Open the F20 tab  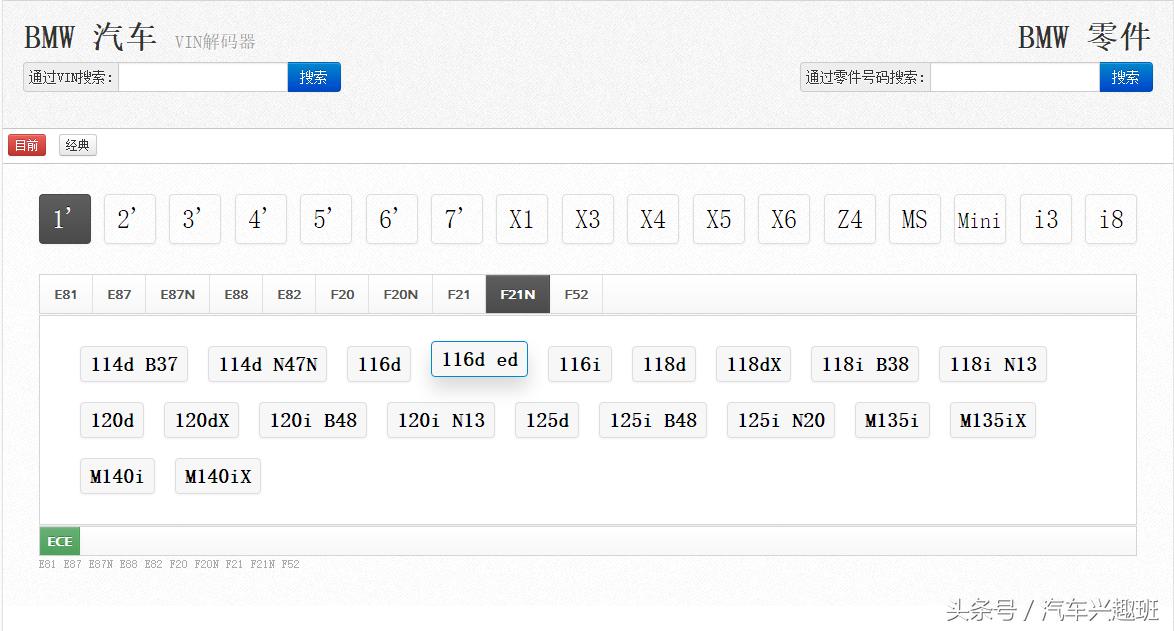coord(342,294)
